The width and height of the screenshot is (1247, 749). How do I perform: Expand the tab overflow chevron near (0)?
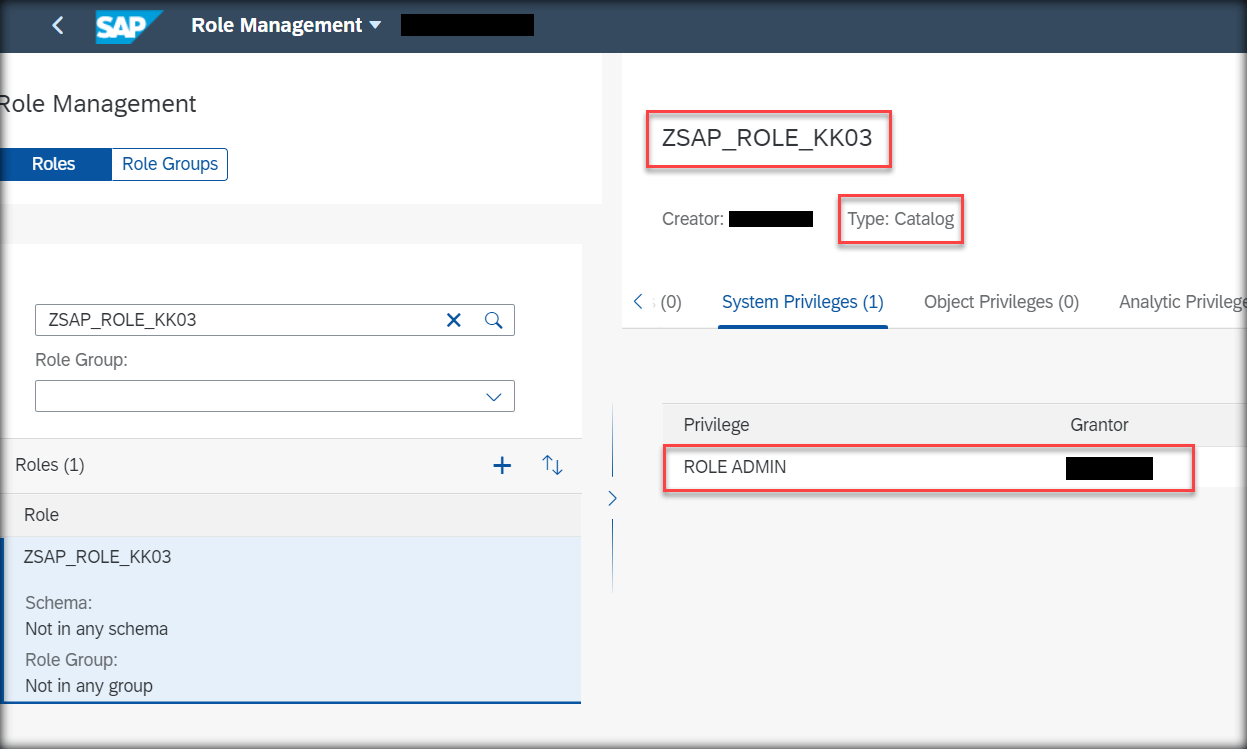pyautogui.click(x=639, y=301)
